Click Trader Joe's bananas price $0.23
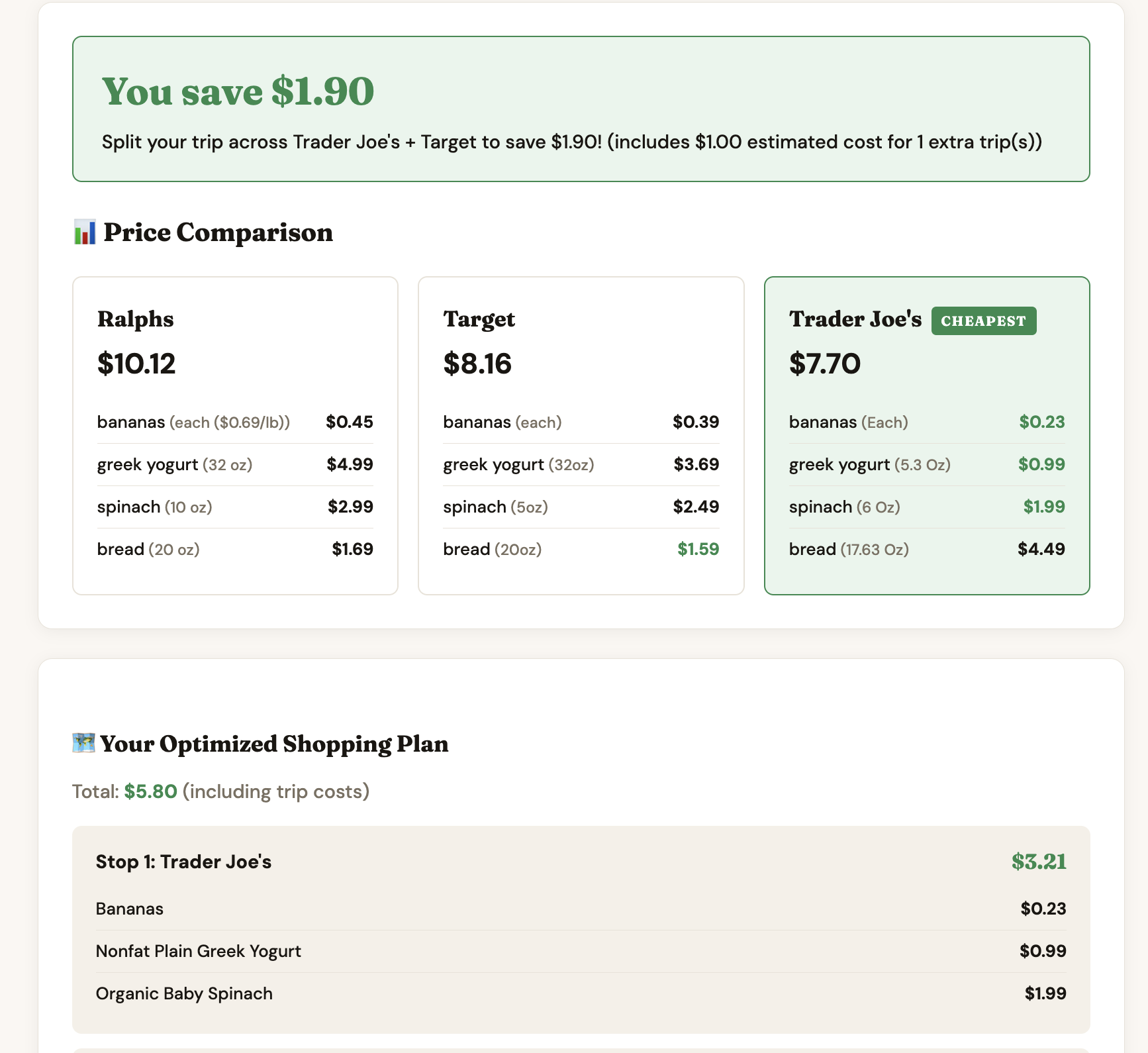 (1041, 422)
